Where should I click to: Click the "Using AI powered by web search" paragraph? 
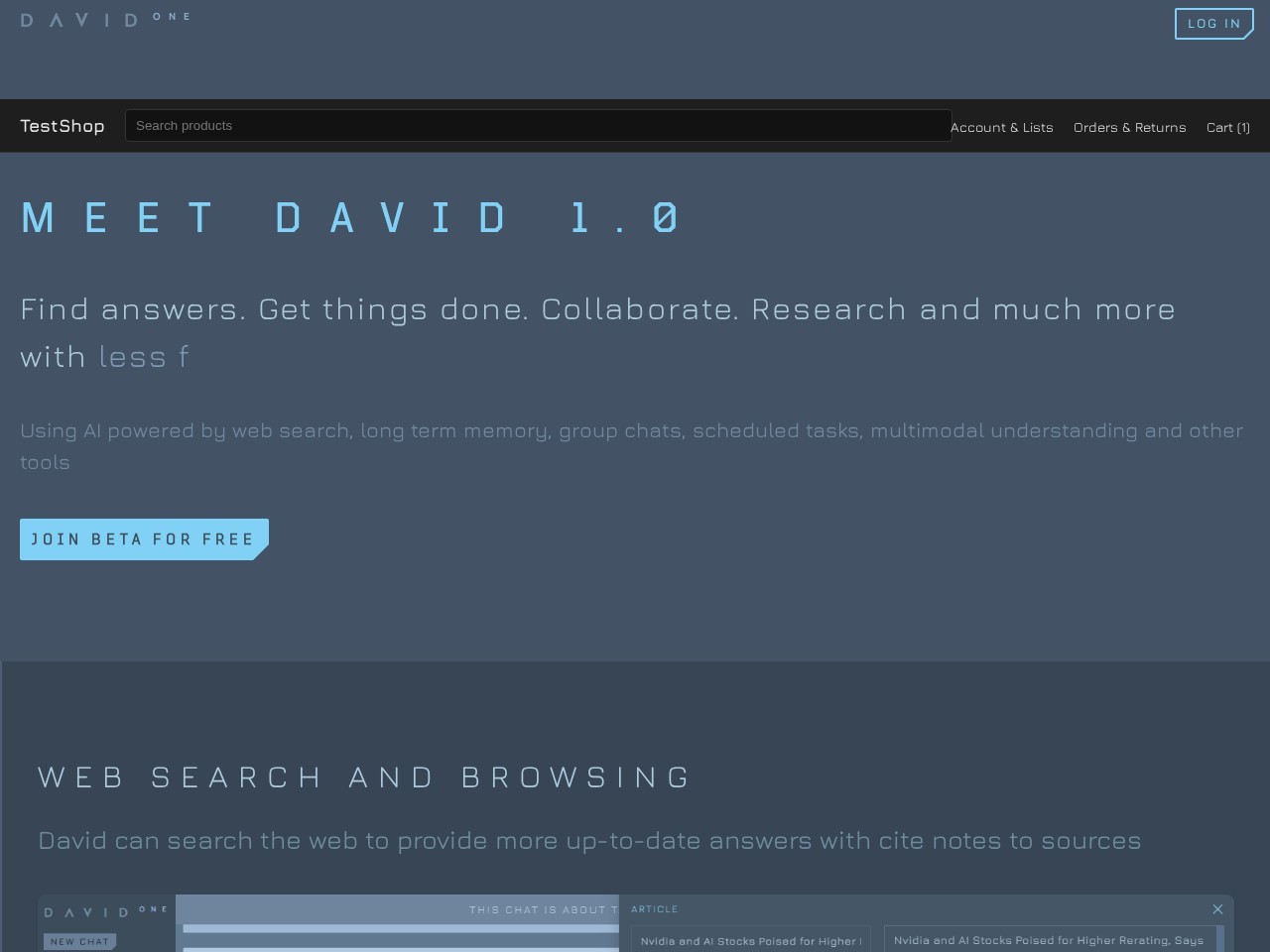tap(631, 446)
